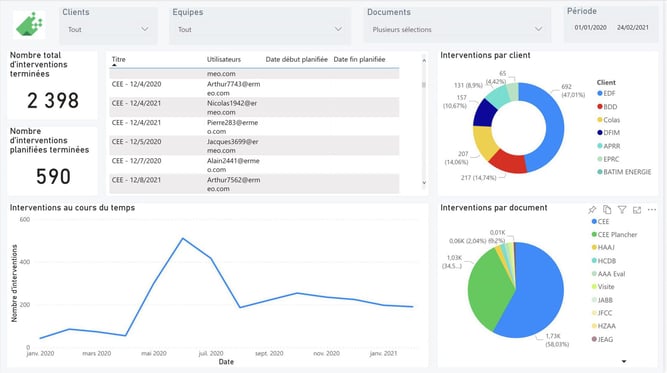Click the 217 (14,74%) data label

point(479,178)
